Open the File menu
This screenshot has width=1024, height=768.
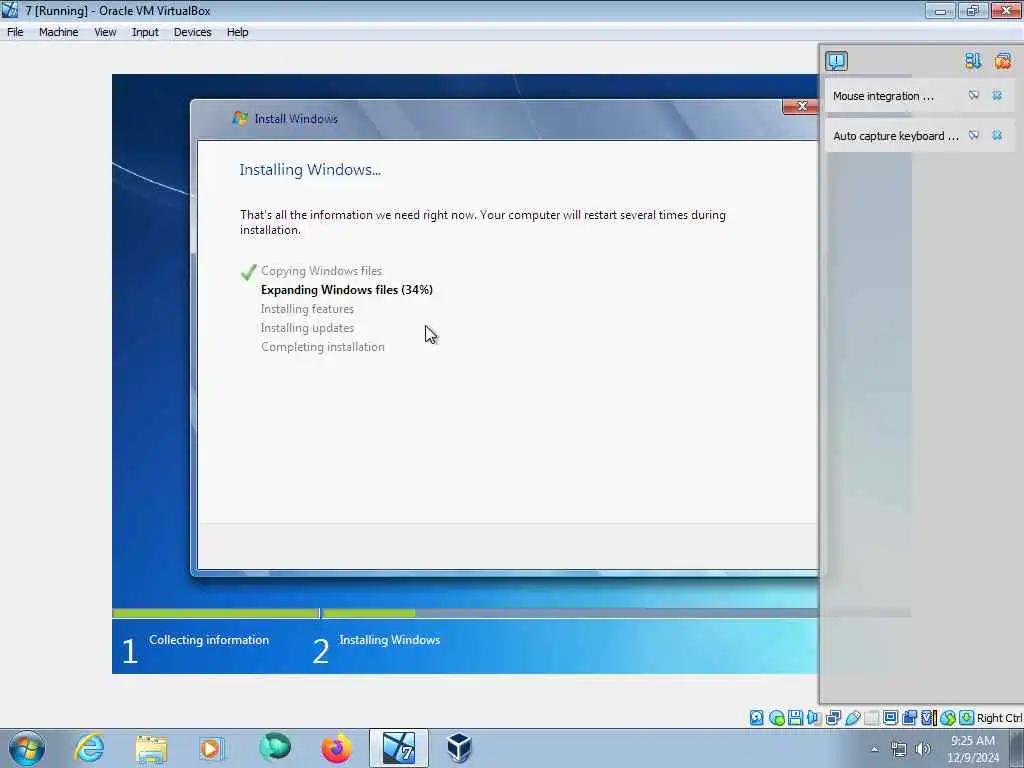(15, 32)
